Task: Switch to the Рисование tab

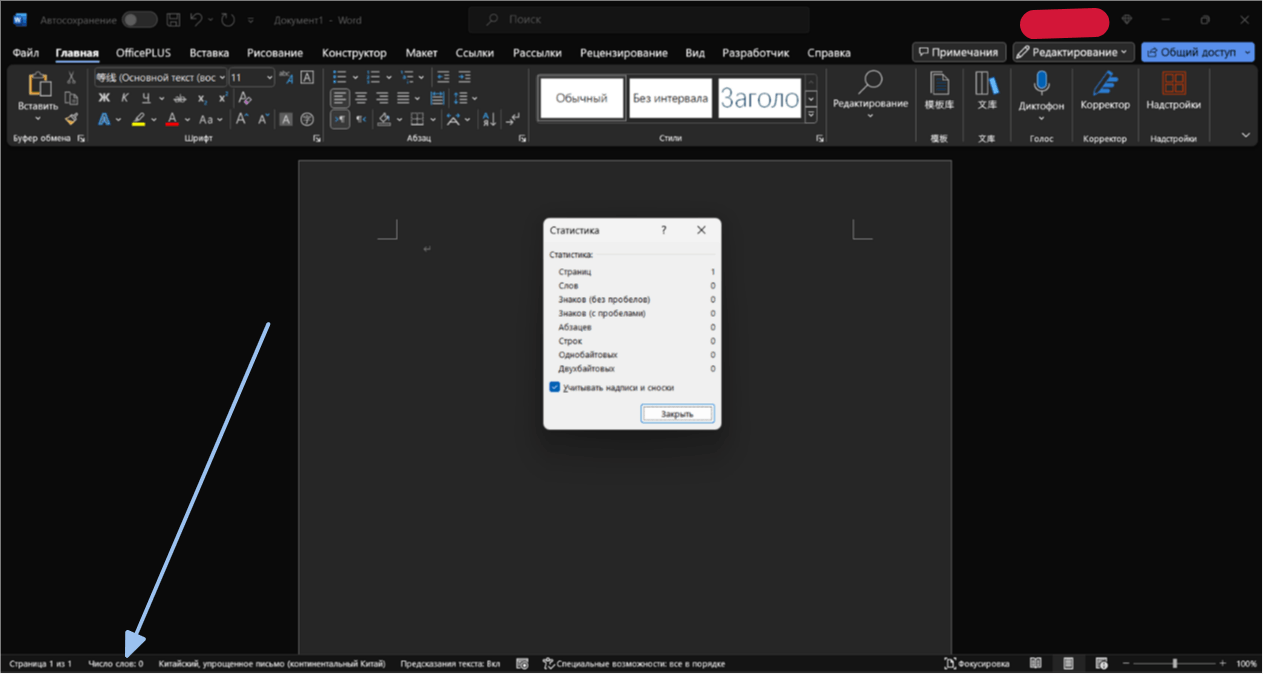Action: point(274,53)
